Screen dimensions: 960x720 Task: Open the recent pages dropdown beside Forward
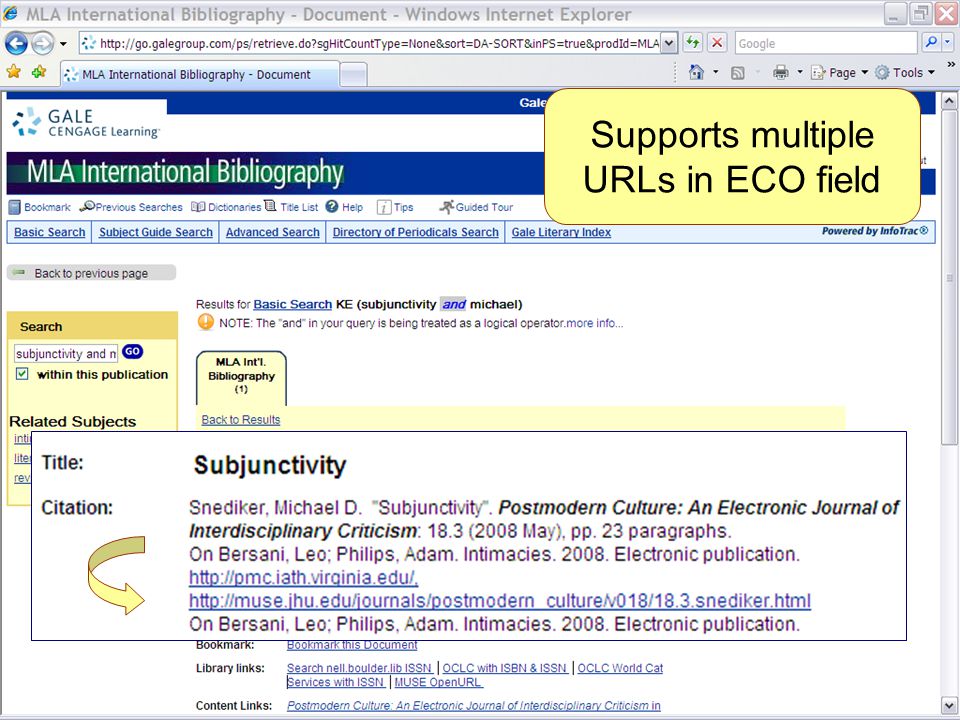pos(63,44)
